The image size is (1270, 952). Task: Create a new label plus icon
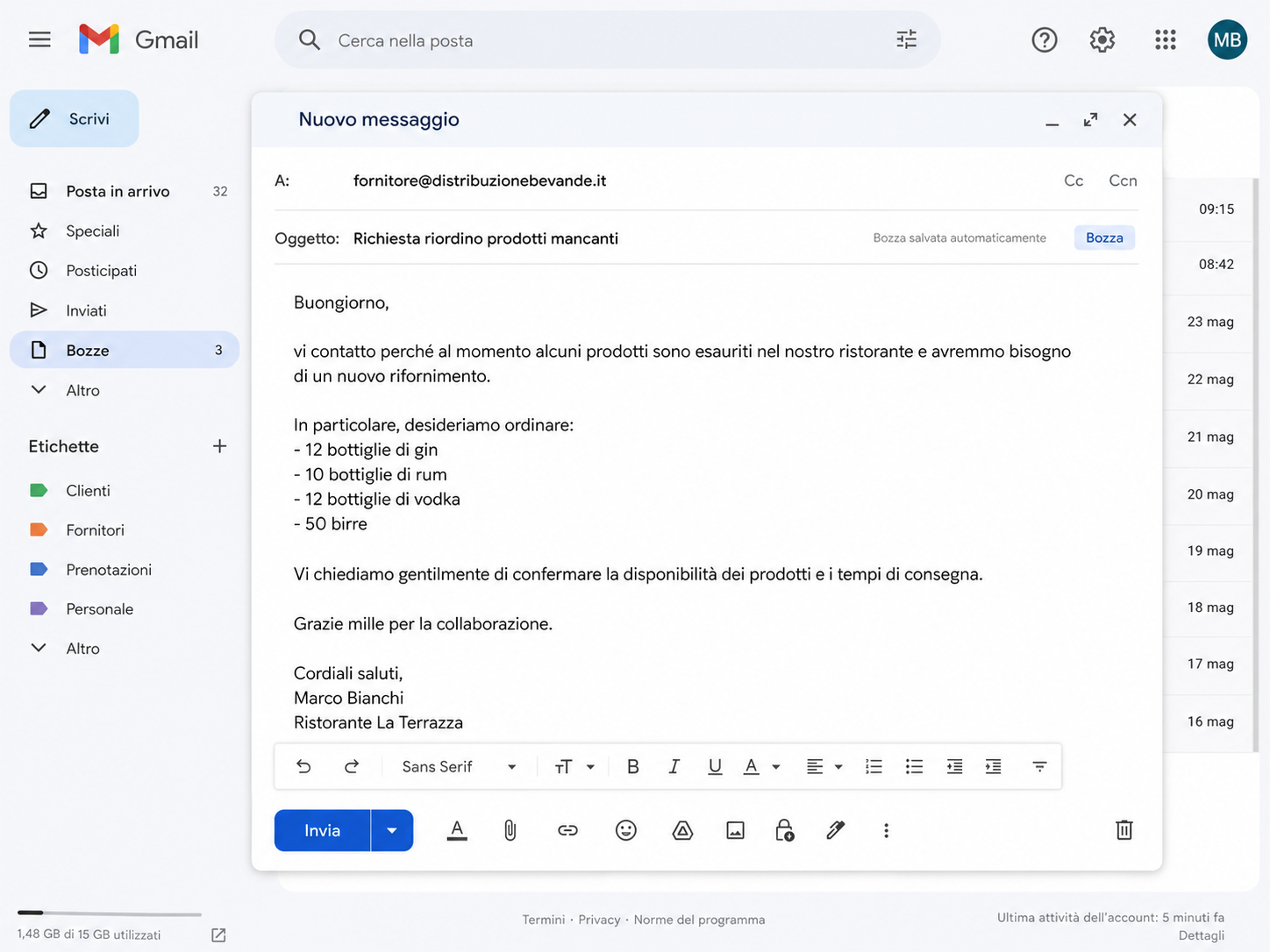pyautogui.click(x=219, y=446)
